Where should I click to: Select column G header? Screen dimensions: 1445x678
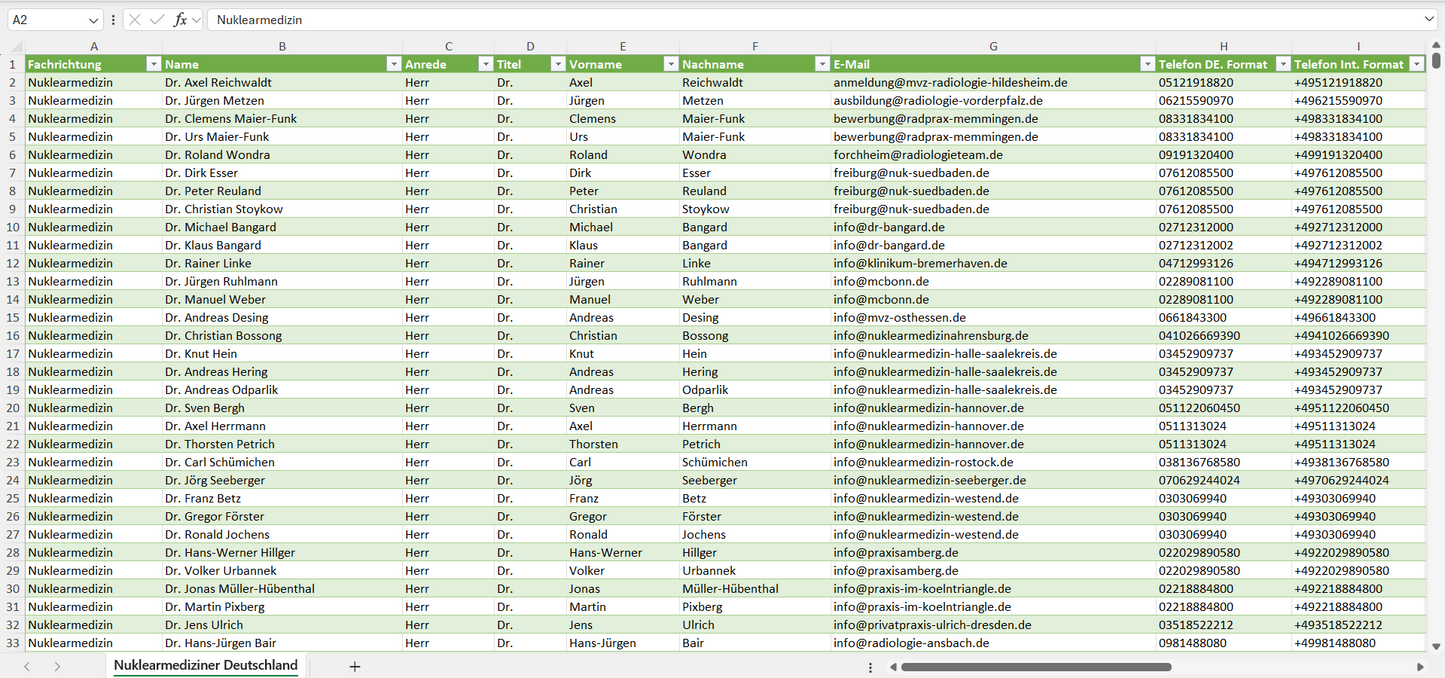click(x=992, y=46)
